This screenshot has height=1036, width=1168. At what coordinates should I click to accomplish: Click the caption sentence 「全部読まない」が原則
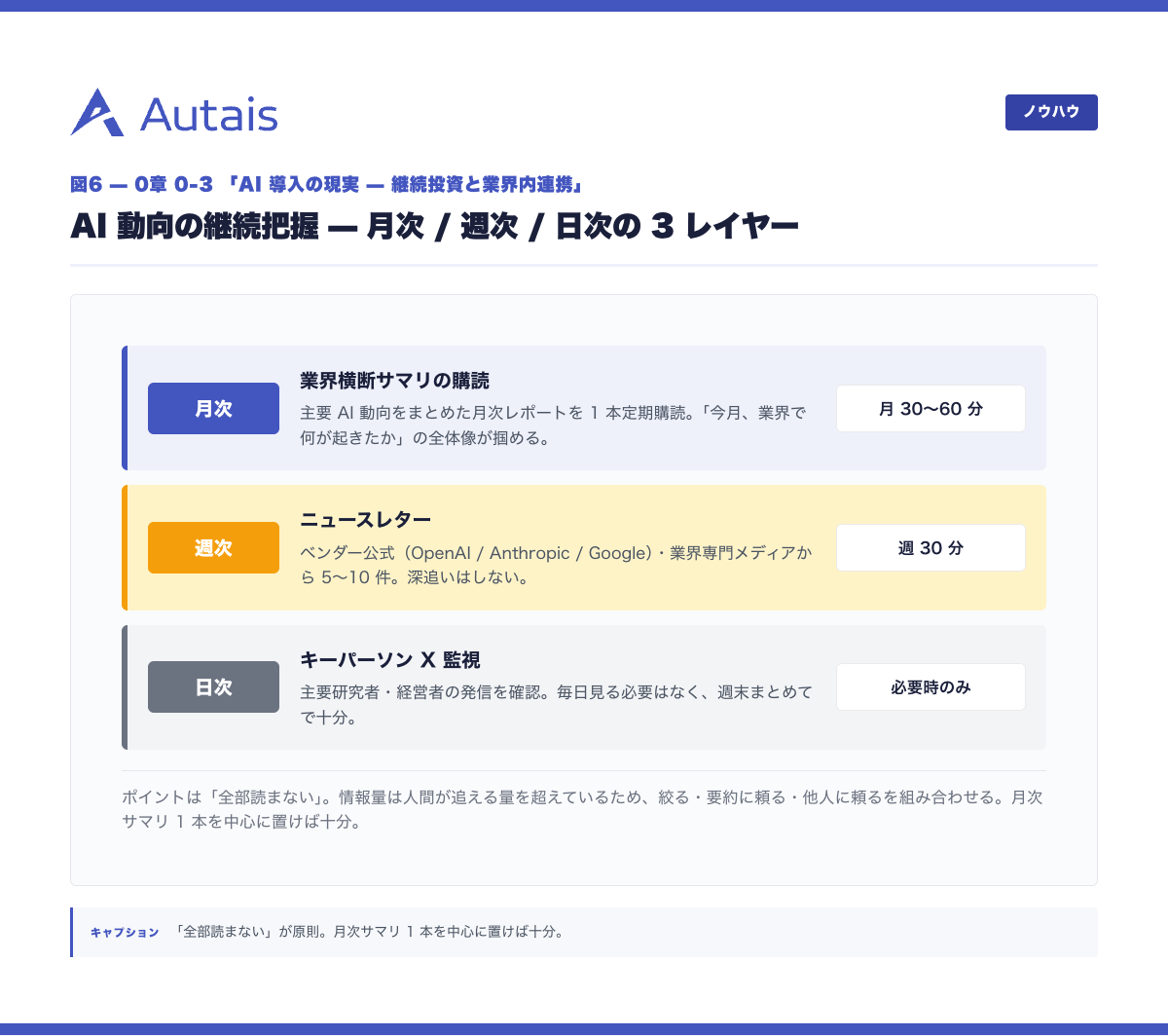coord(370,932)
